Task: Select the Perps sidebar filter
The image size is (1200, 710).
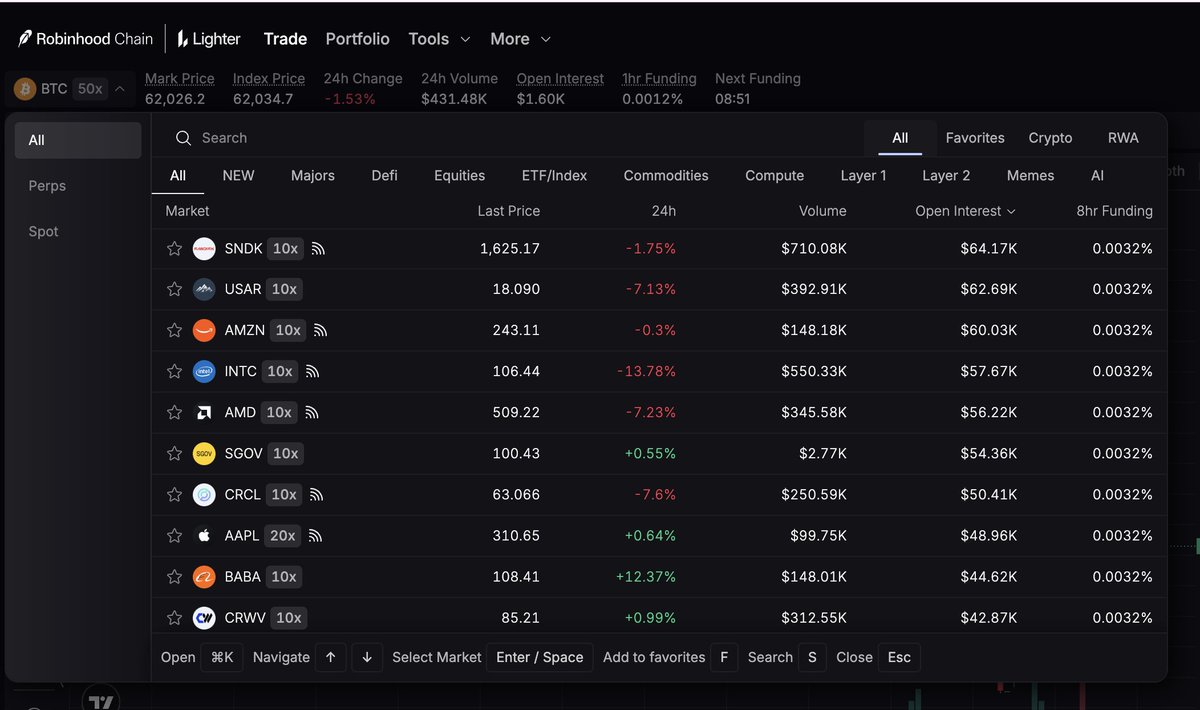Action: (x=78, y=186)
